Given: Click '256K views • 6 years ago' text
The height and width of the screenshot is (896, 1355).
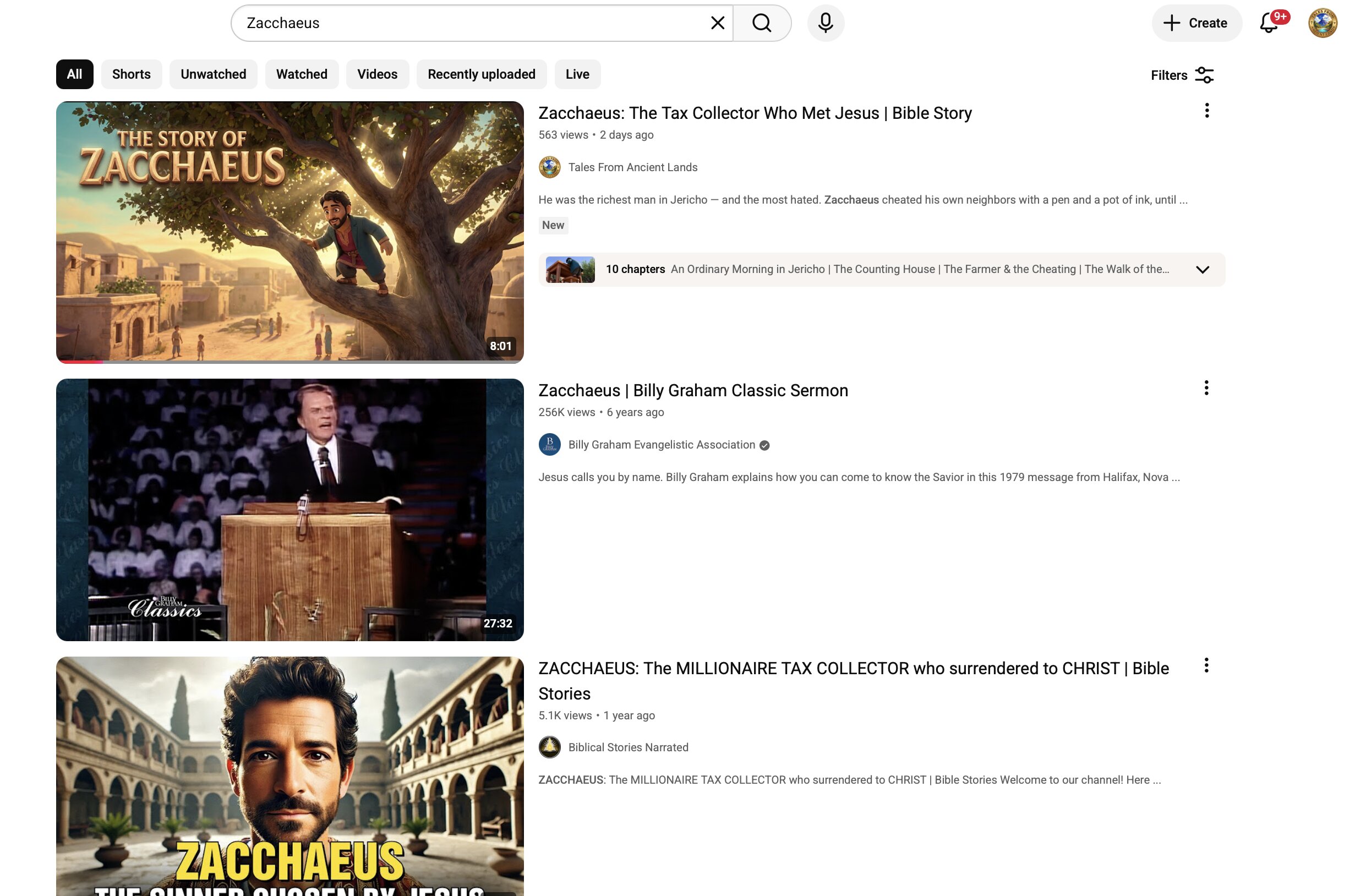Looking at the screenshot, I should (601, 413).
